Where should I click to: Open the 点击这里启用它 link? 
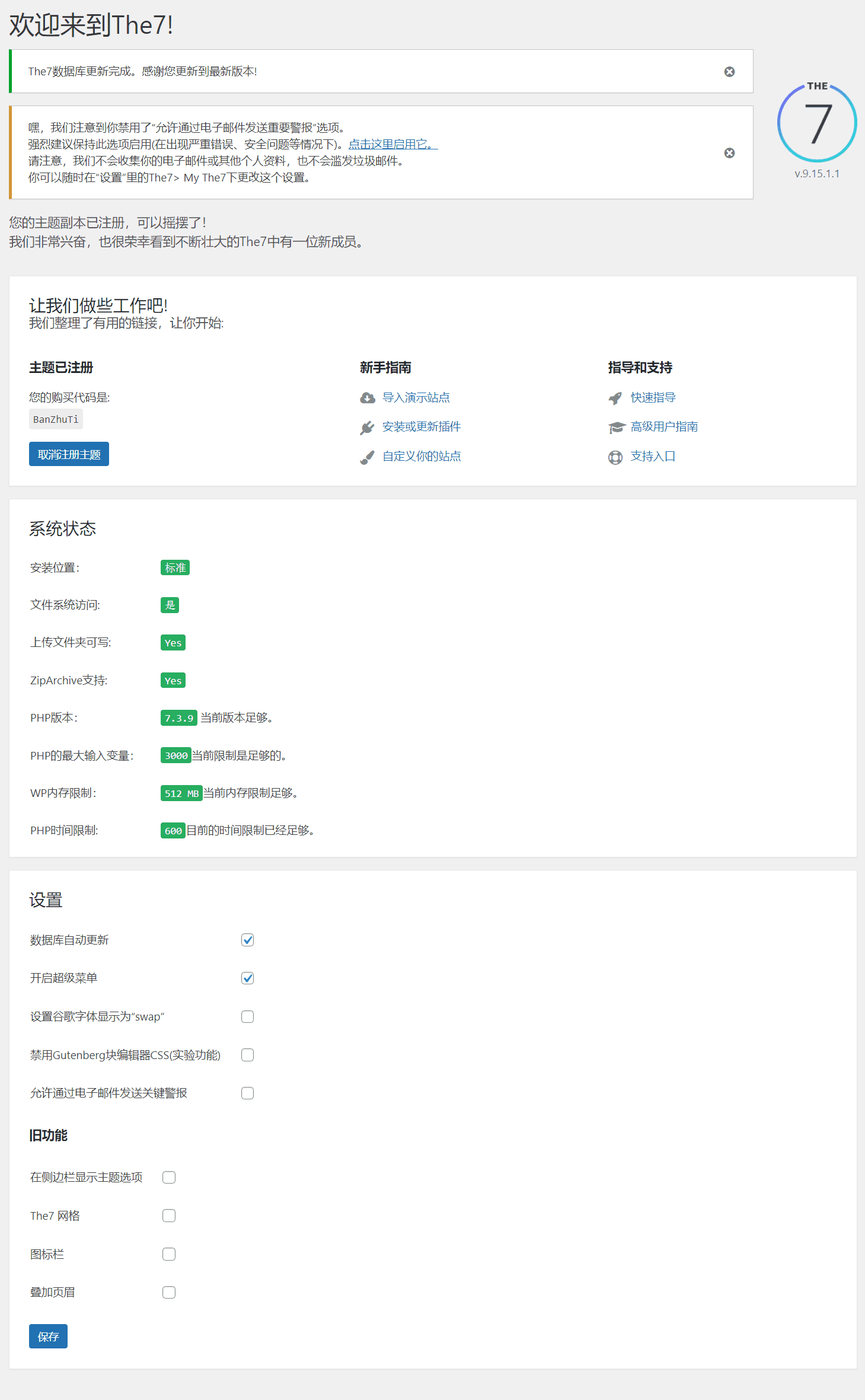pyautogui.click(x=393, y=144)
